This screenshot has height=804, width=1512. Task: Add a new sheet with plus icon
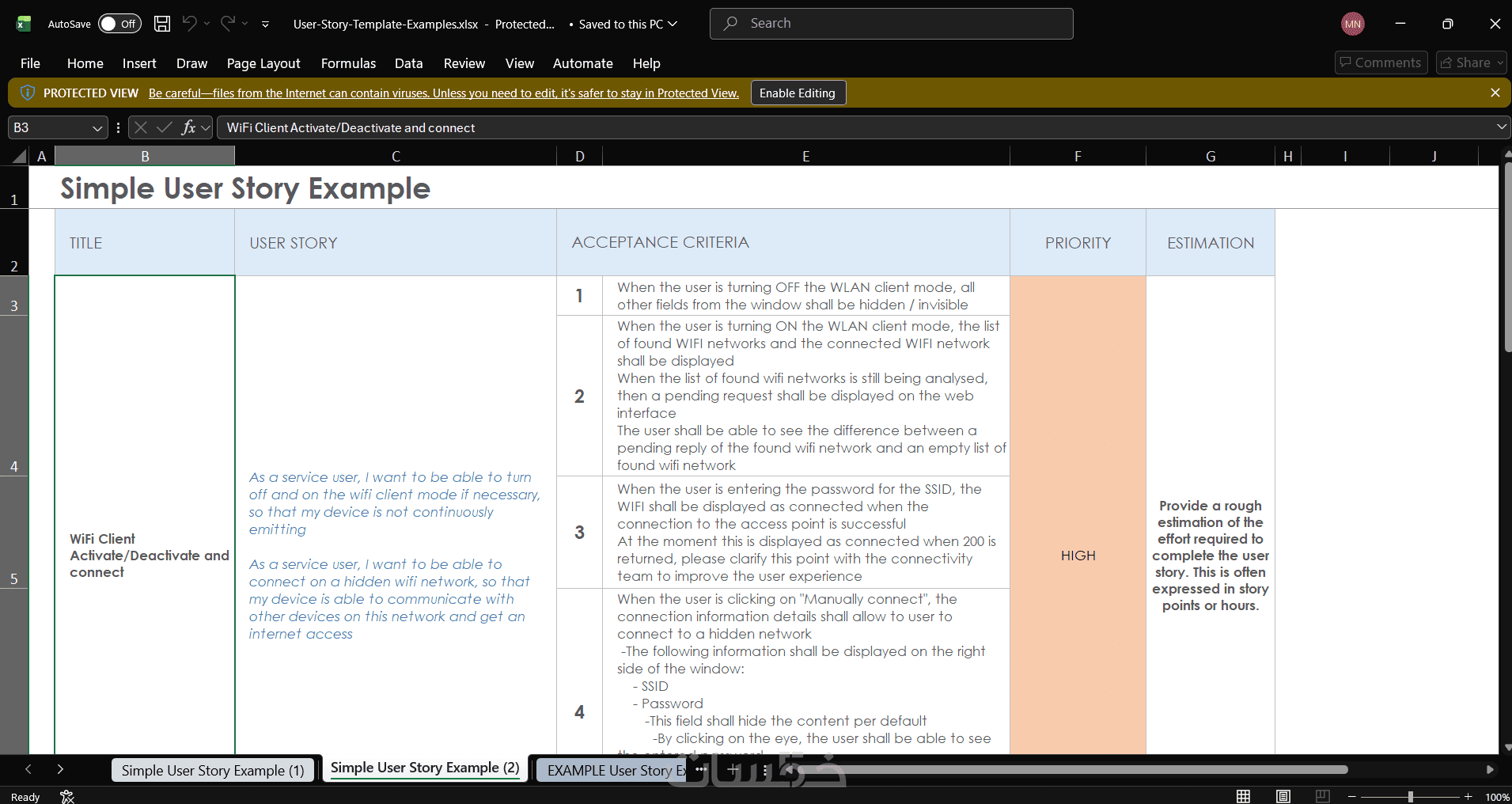(733, 769)
